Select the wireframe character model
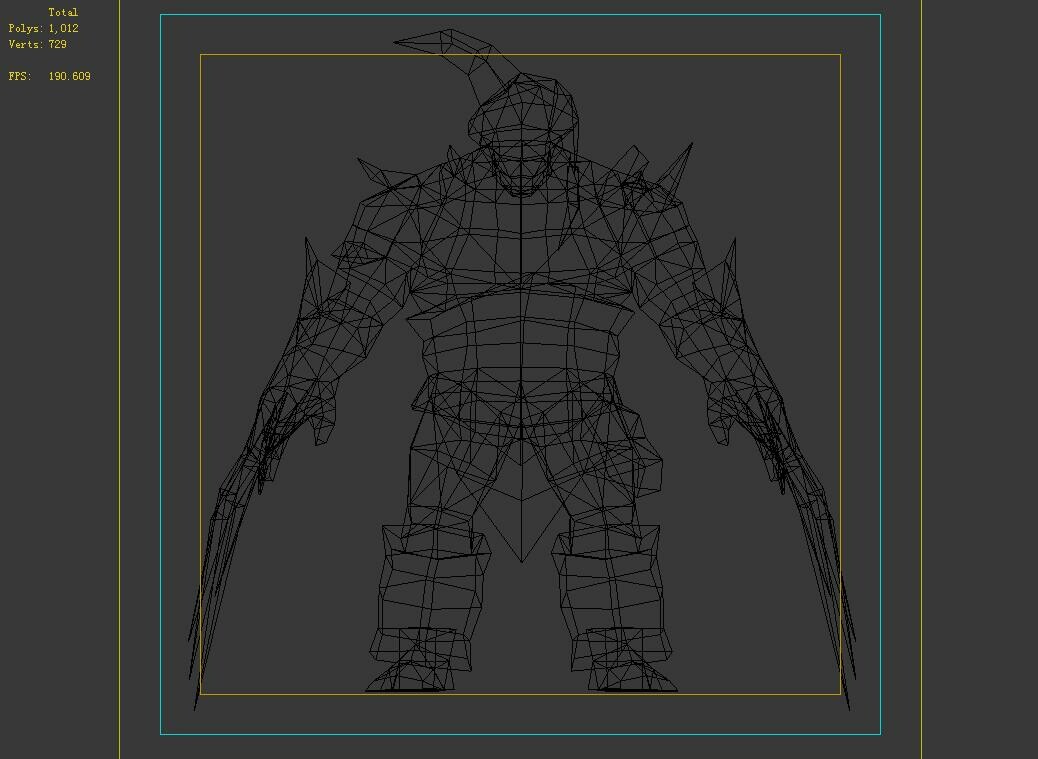 tap(522, 369)
